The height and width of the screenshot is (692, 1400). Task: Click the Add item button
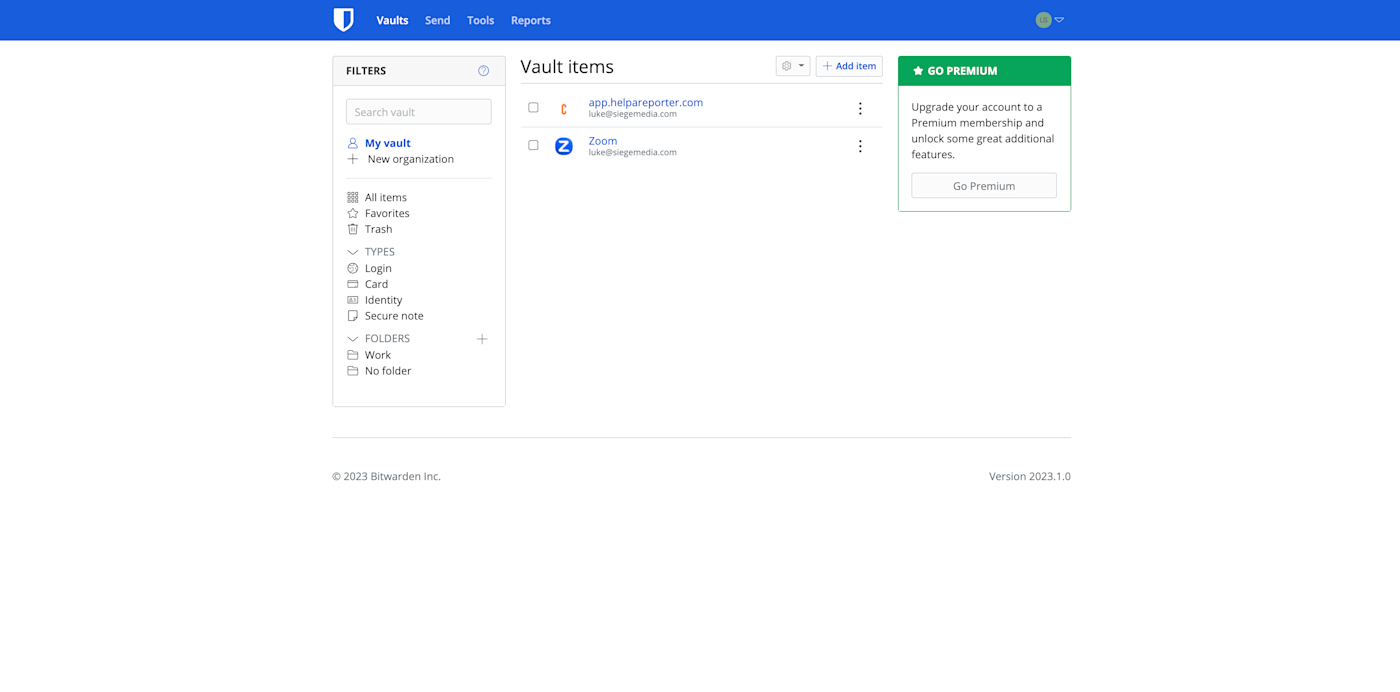click(x=849, y=66)
